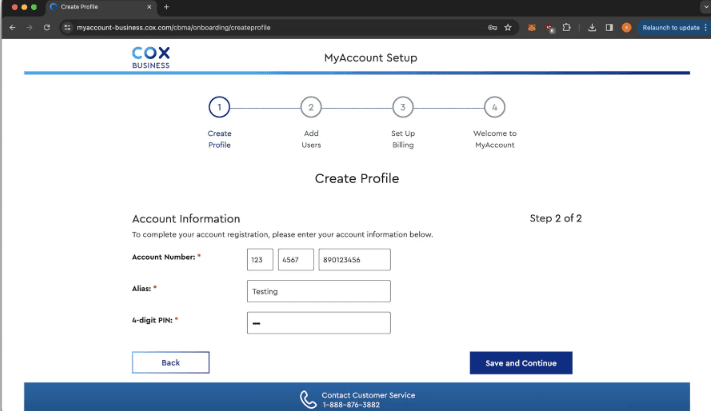Open the MetaMask fox extension
This screenshot has width=711, height=411.
532,28
